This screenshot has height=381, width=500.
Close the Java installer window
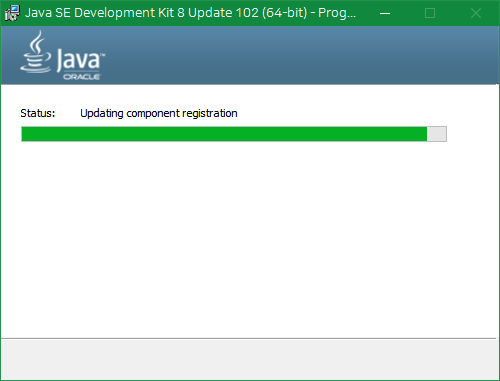point(476,13)
